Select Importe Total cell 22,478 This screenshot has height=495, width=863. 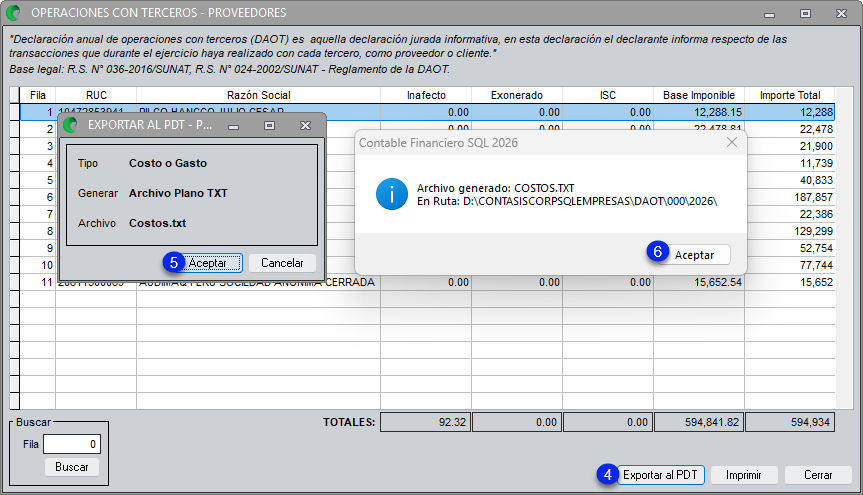790,129
